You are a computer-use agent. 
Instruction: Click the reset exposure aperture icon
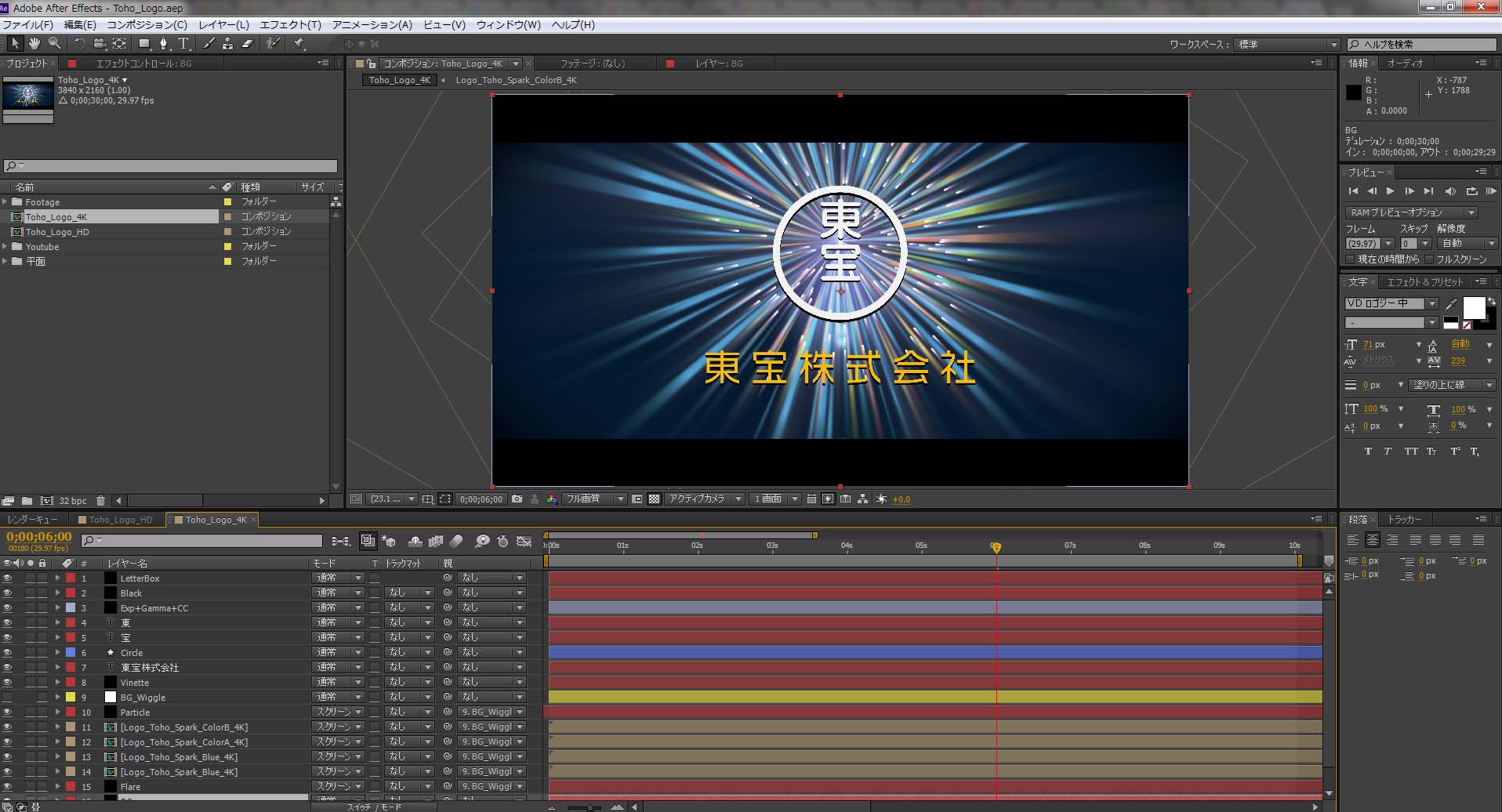click(881, 498)
